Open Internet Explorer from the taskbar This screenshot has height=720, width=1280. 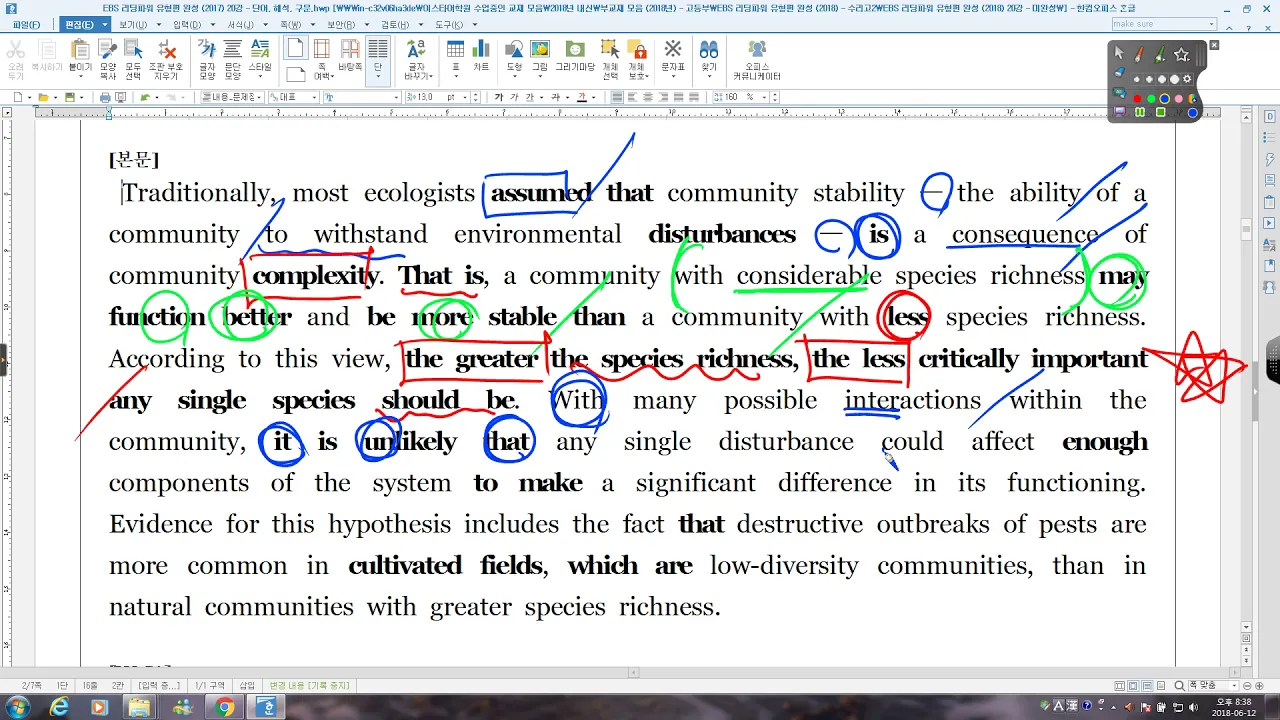click(x=58, y=707)
